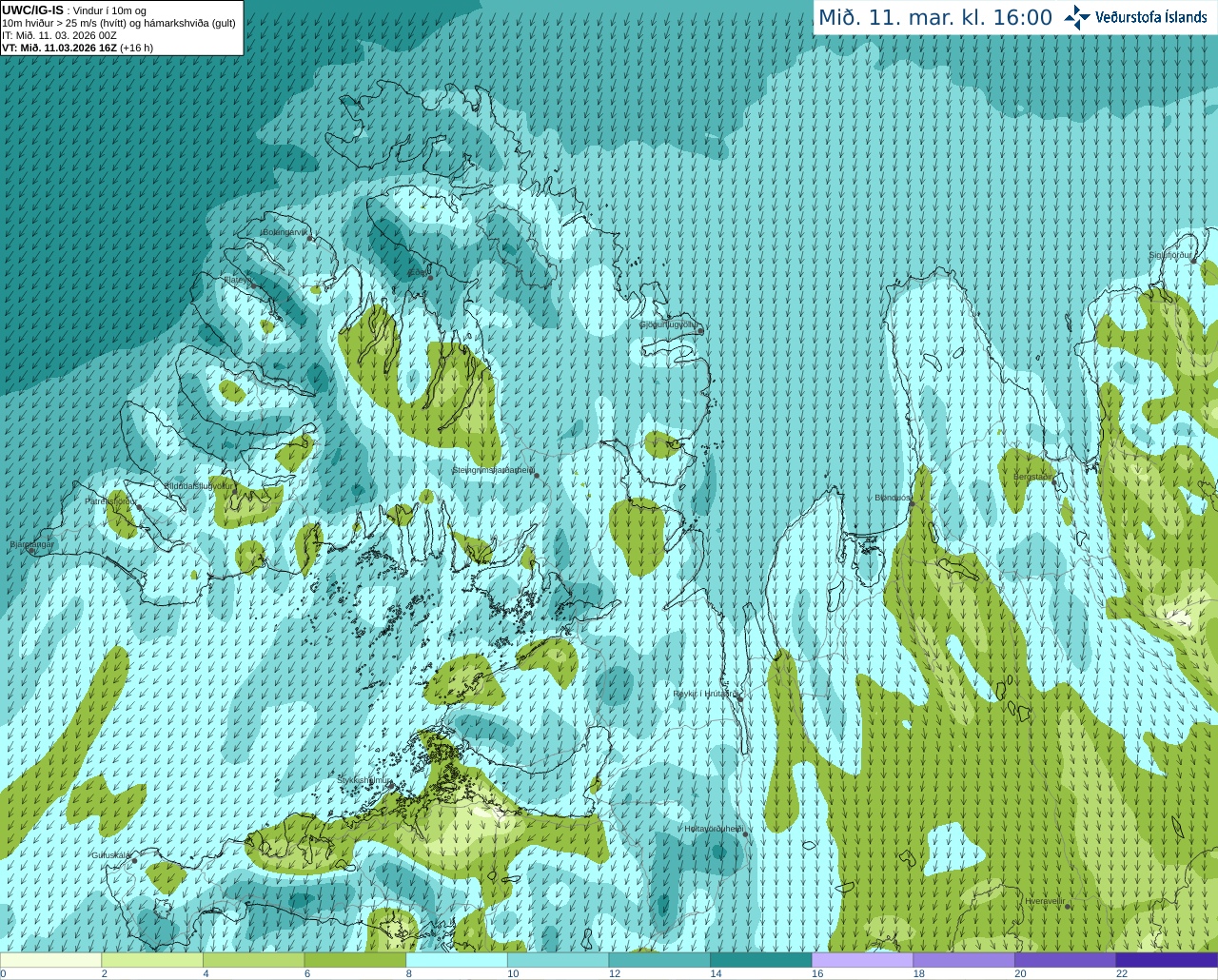The width and height of the screenshot is (1218, 980).
Task: Click the Bergstaðir station label
Action: 1033,476
